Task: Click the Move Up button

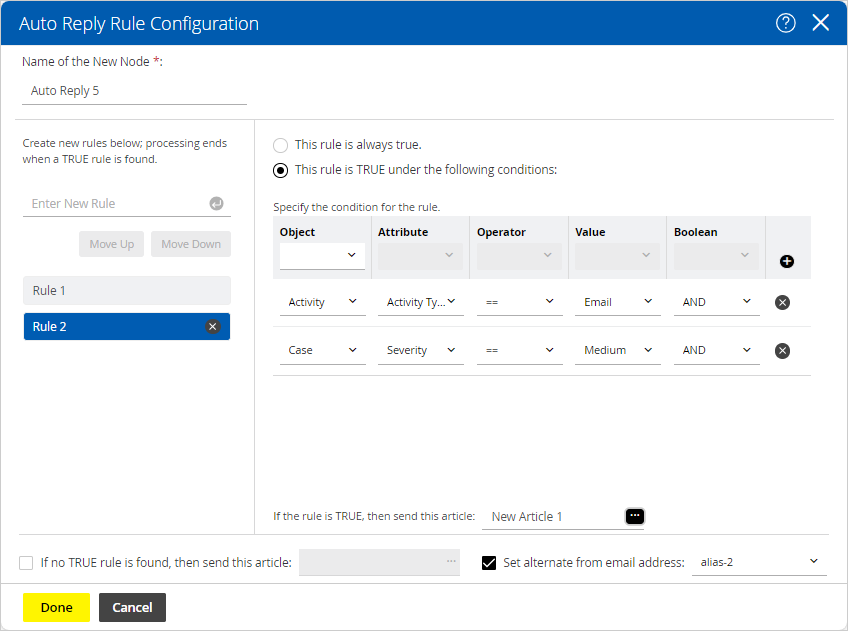Action: coord(111,244)
